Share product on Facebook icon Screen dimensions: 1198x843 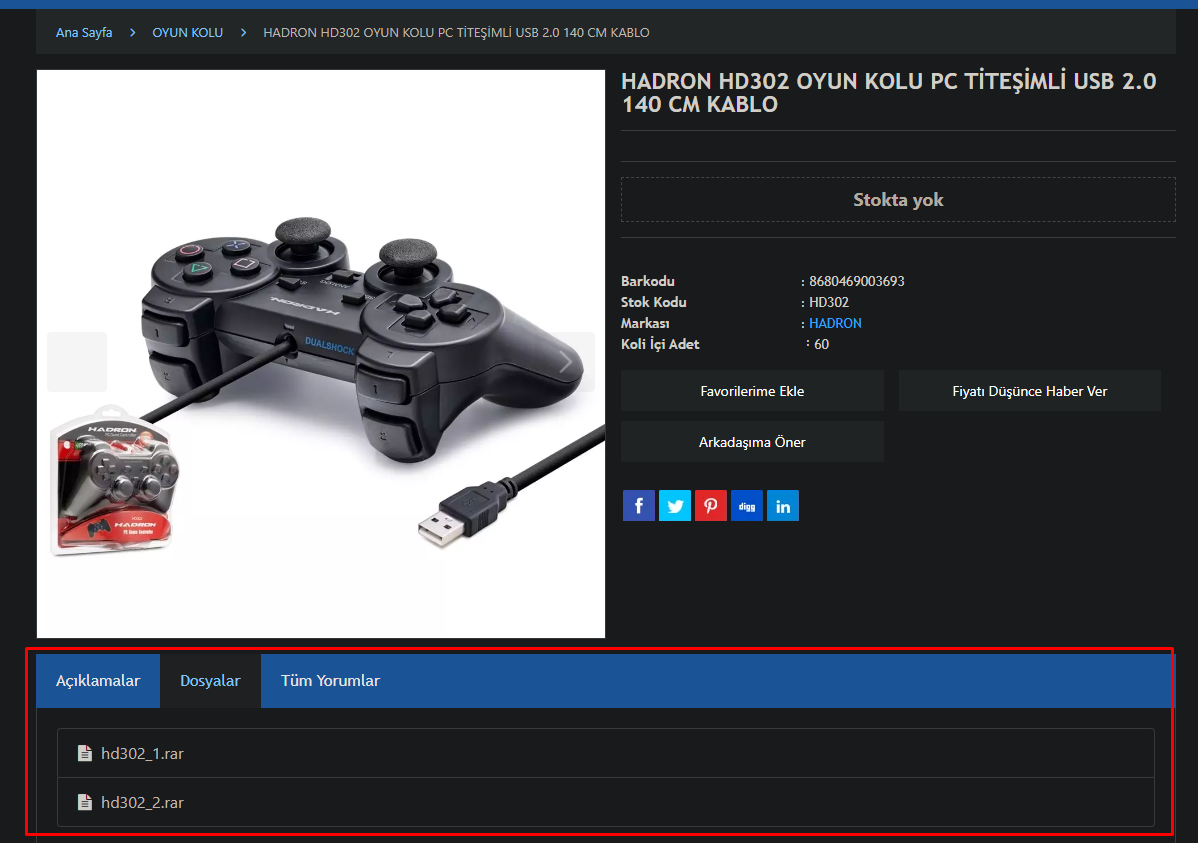639,506
